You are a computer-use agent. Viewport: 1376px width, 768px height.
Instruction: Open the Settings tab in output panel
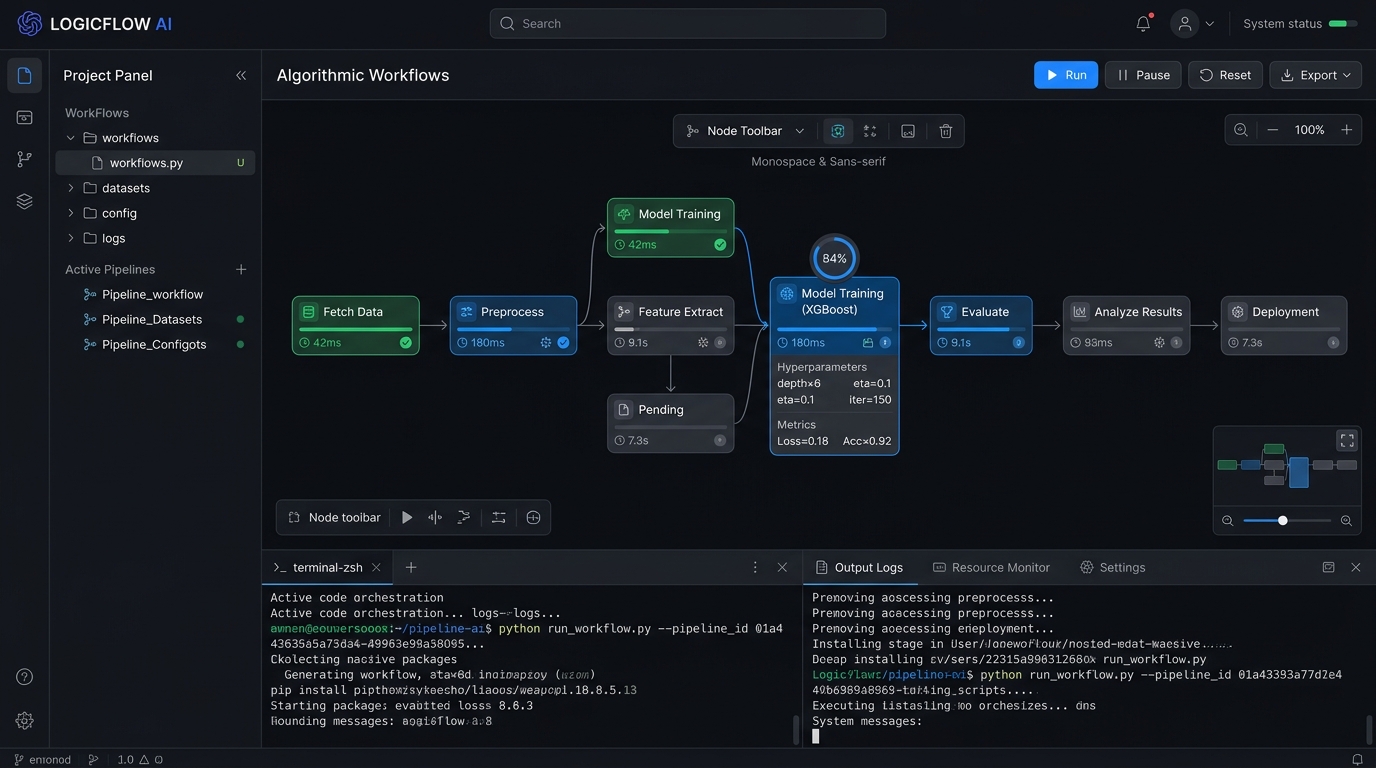1113,567
